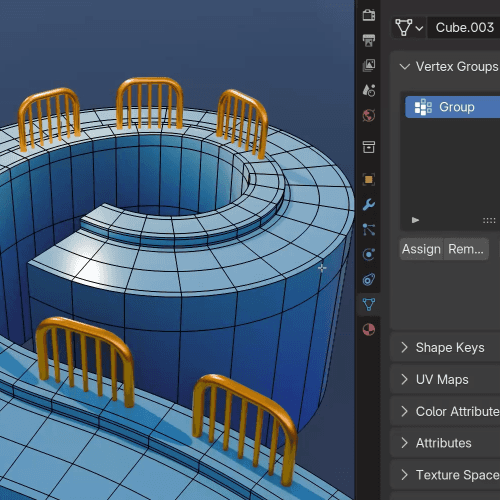Viewport: 500px width, 500px height.
Task: Click the Cube.003 mesh name field
Action: [x=464, y=28]
